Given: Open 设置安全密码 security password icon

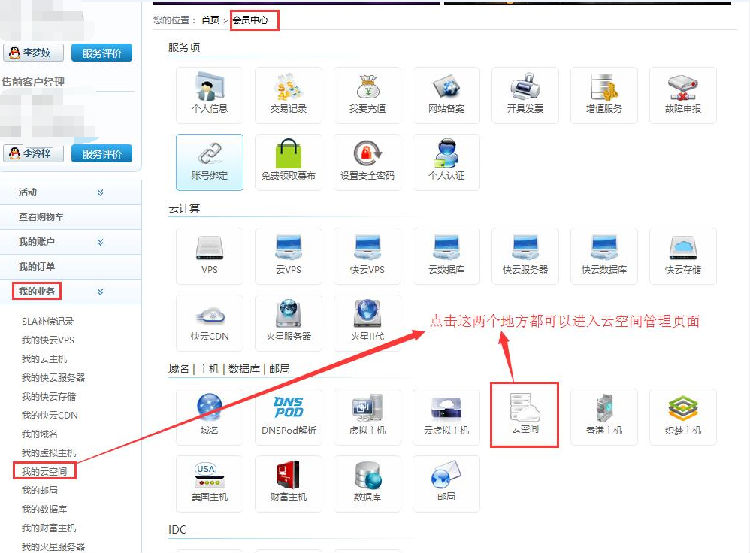Looking at the screenshot, I should click(367, 162).
